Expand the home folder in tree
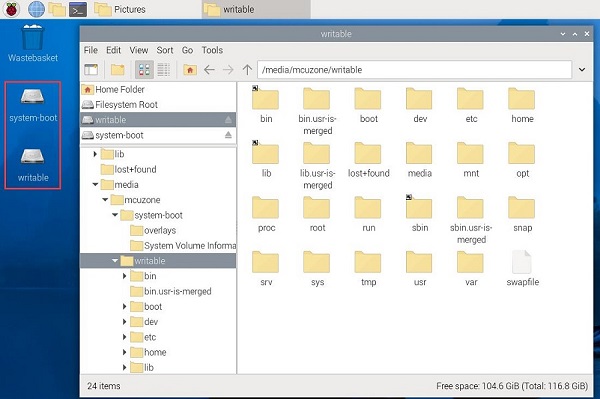This screenshot has width=600, height=399. point(124,352)
